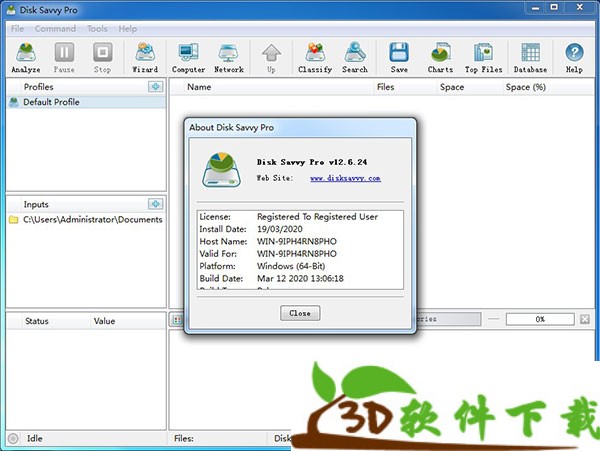
Task: Click the Stop toolbar icon
Action: (103, 57)
